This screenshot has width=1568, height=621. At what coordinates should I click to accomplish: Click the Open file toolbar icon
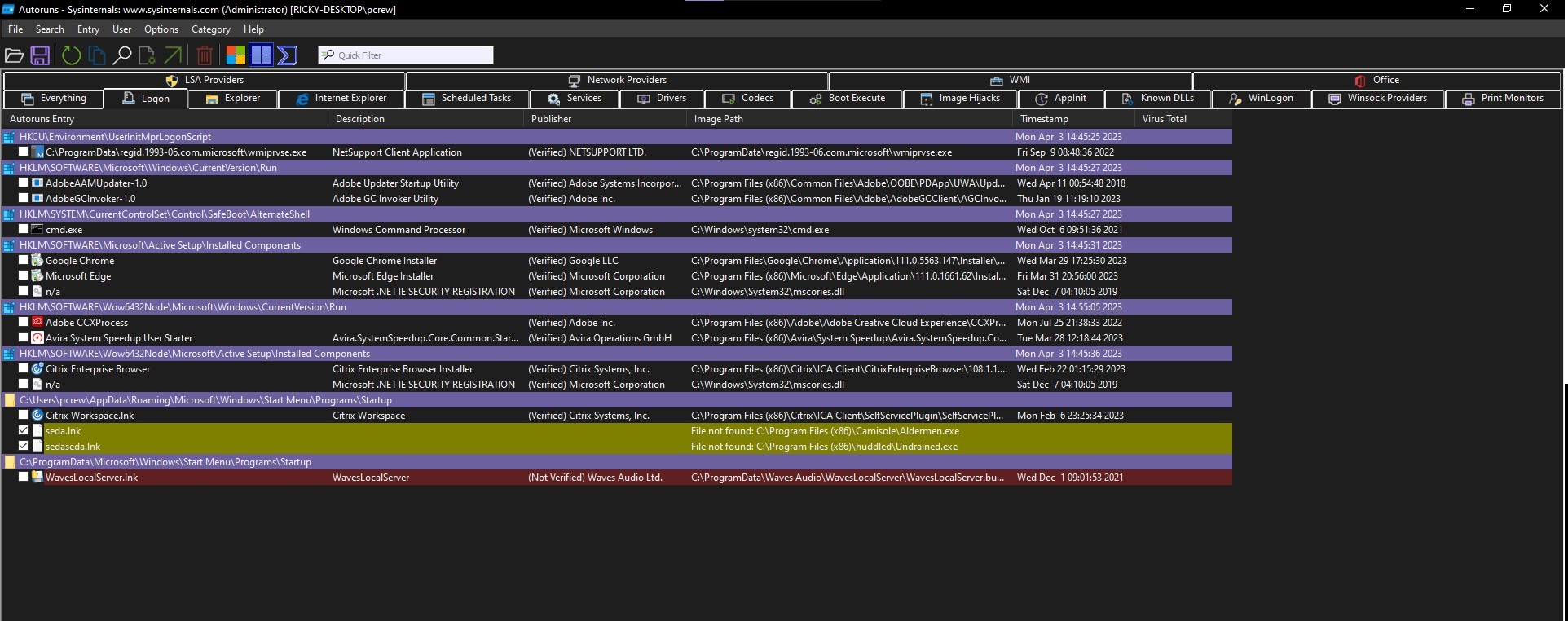(x=14, y=55)
